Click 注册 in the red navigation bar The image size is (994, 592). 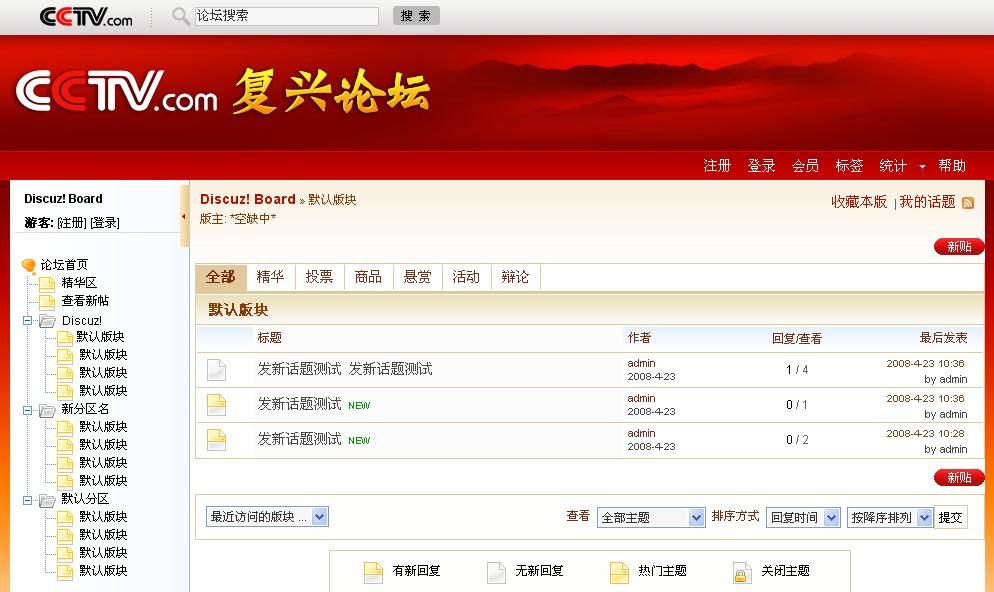(717, 166)
